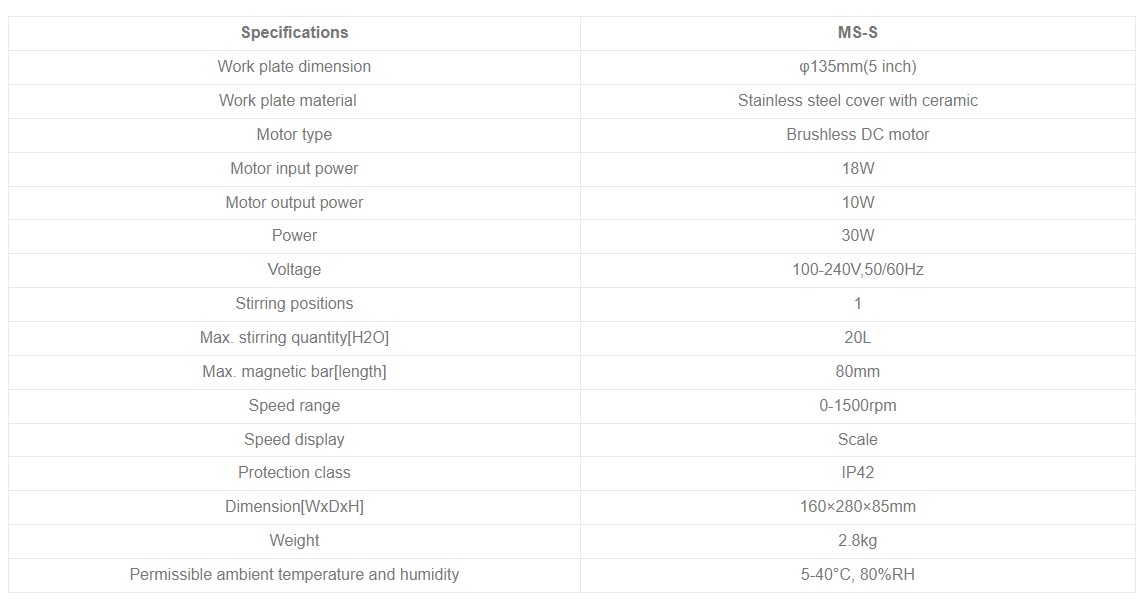1143x604 pixels.
Task: Click the Stirring positions label
Action: [294, 303]
